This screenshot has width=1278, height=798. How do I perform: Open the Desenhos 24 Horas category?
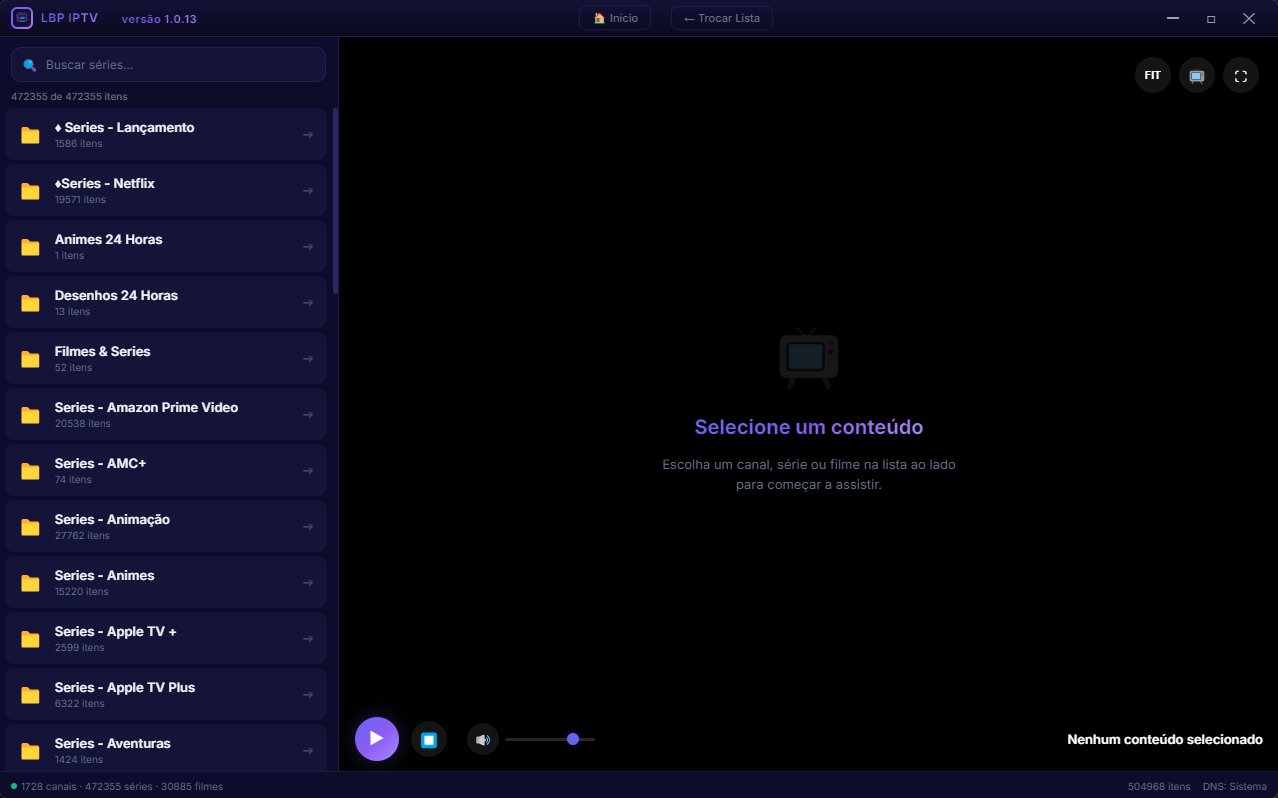coord(166,302)
